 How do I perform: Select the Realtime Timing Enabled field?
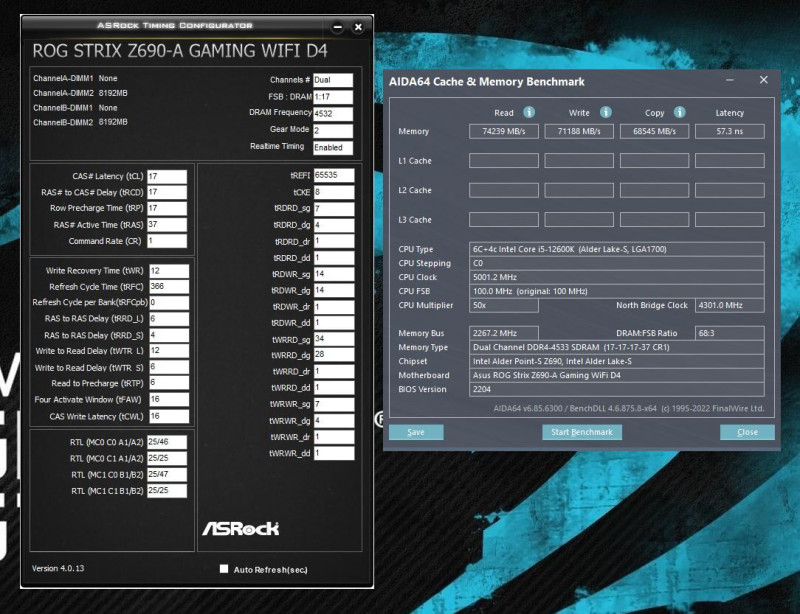[333, 148]
